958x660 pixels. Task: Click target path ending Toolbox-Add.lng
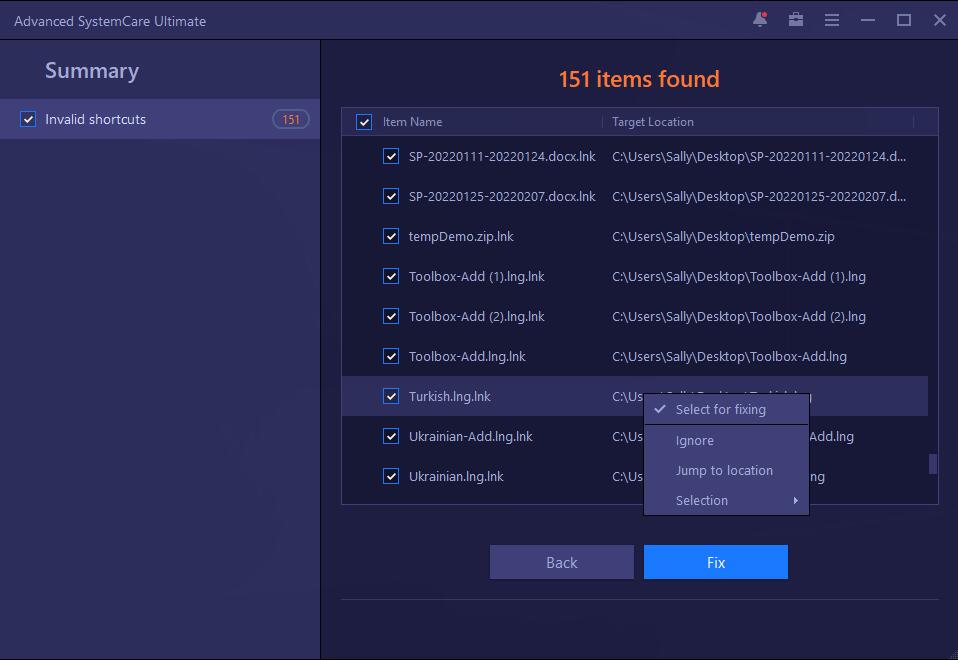click(x=729, y=356)
